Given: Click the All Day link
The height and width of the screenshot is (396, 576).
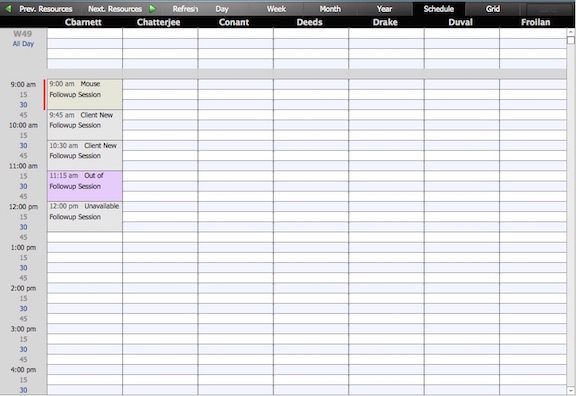Looking at the screenshot, I should (23, 44).
